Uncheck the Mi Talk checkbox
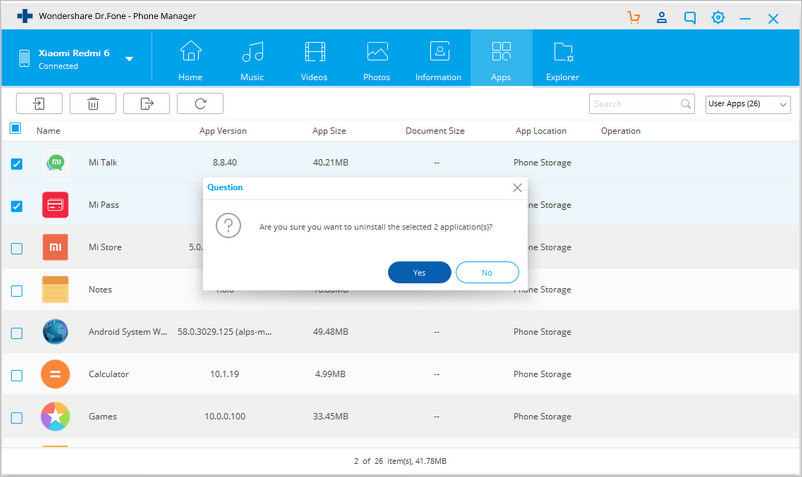Screen dimensions: 802x477 click(16, 164)
